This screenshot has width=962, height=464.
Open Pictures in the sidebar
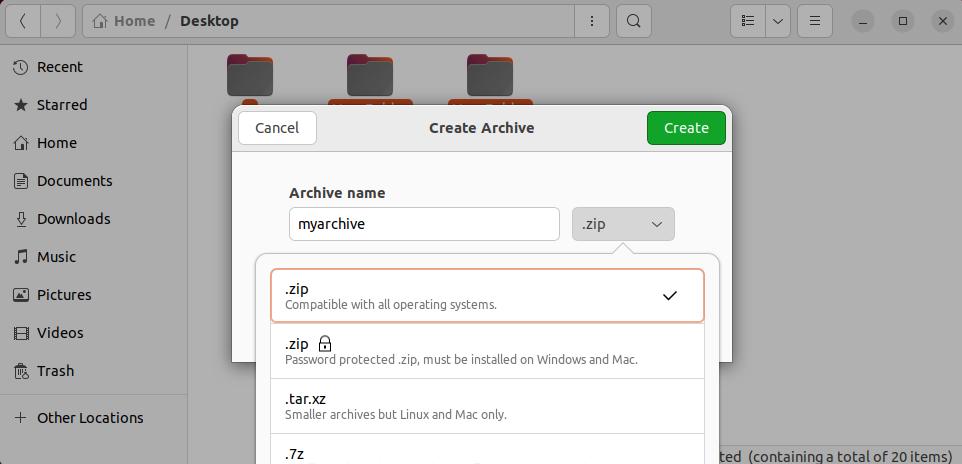[93, 295]
